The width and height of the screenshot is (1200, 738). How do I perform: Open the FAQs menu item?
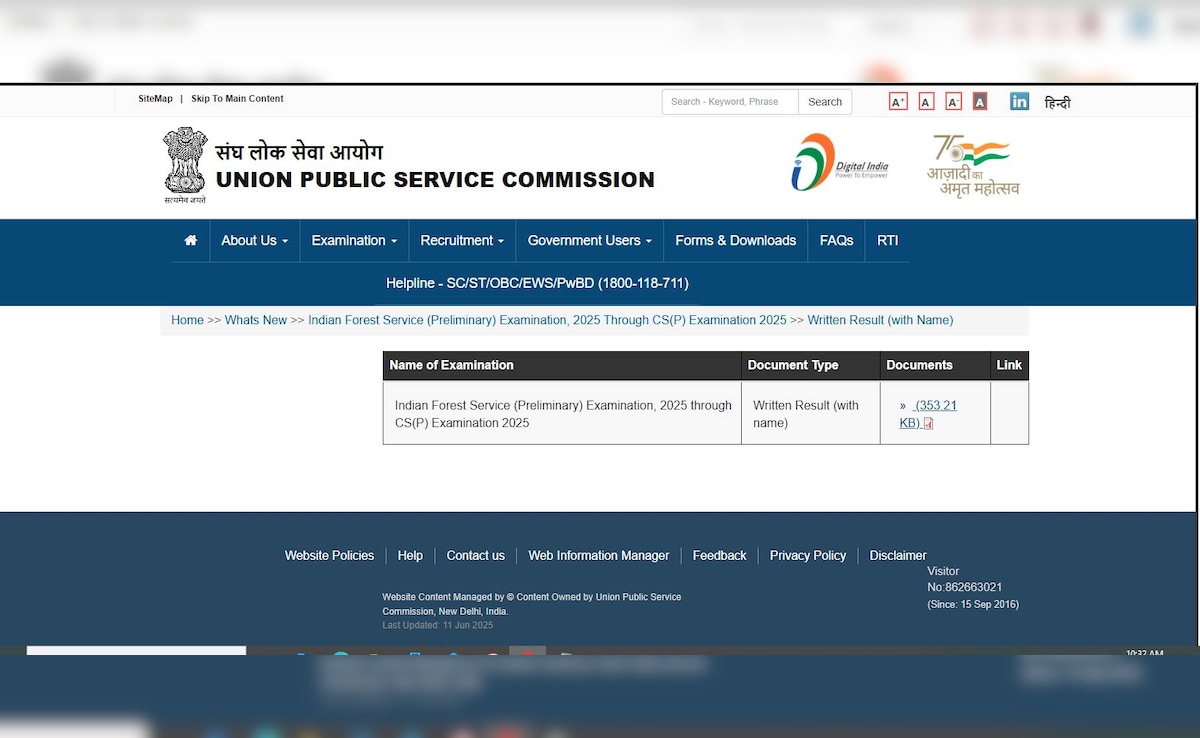tap(836, 241)
